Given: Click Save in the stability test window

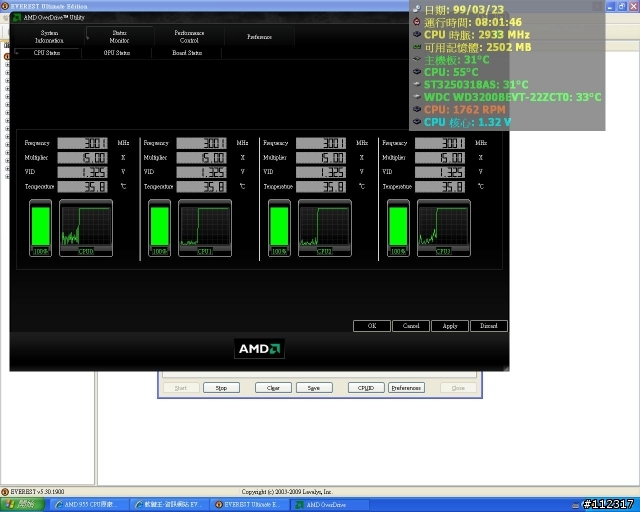Looking at the screenshot, I should [x=314, y=388].
